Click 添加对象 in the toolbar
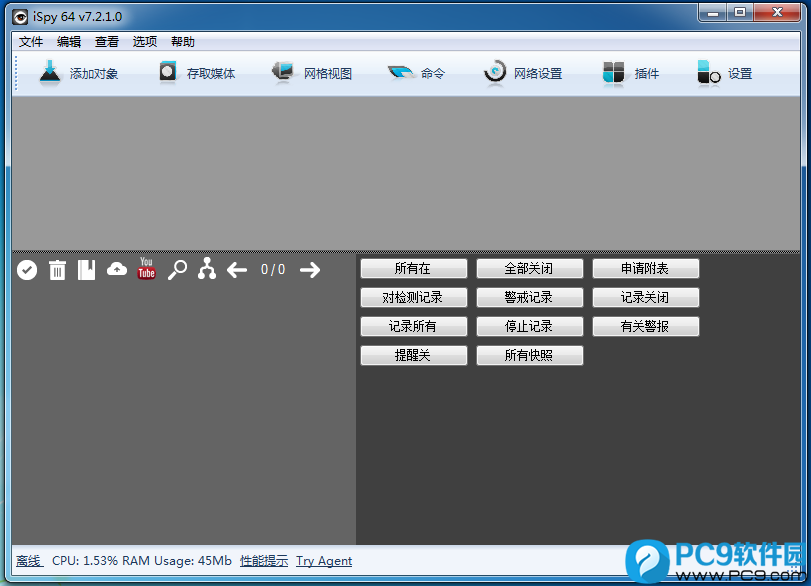Screen dimensions: 811x586 [79, 73]
